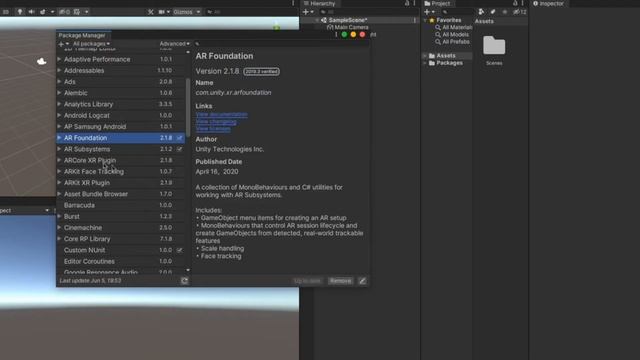Open the Scenes folder thumbnail
640x360 pixels.
(494, 46)
